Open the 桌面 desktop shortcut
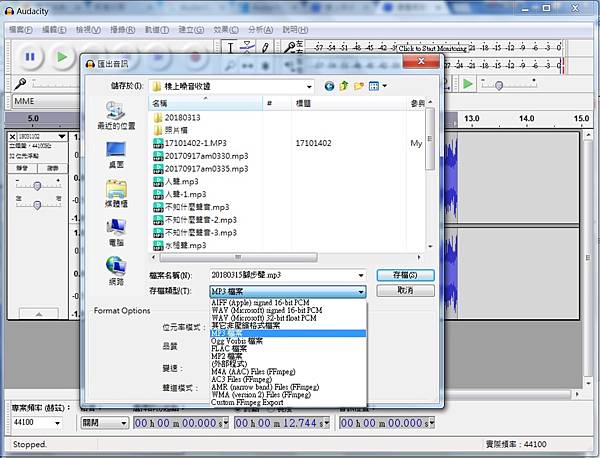This screenshot has width=600, height=458. point(116,155)
